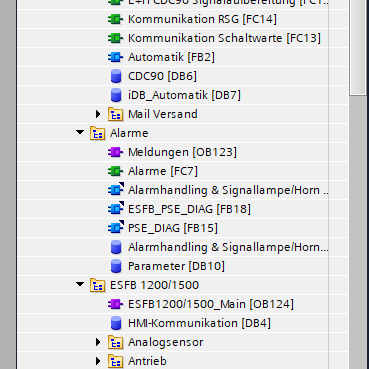Viewport: 369px width, 369px height.
Task: Expand the Antrieb group
Action: [x=98, y=361]
